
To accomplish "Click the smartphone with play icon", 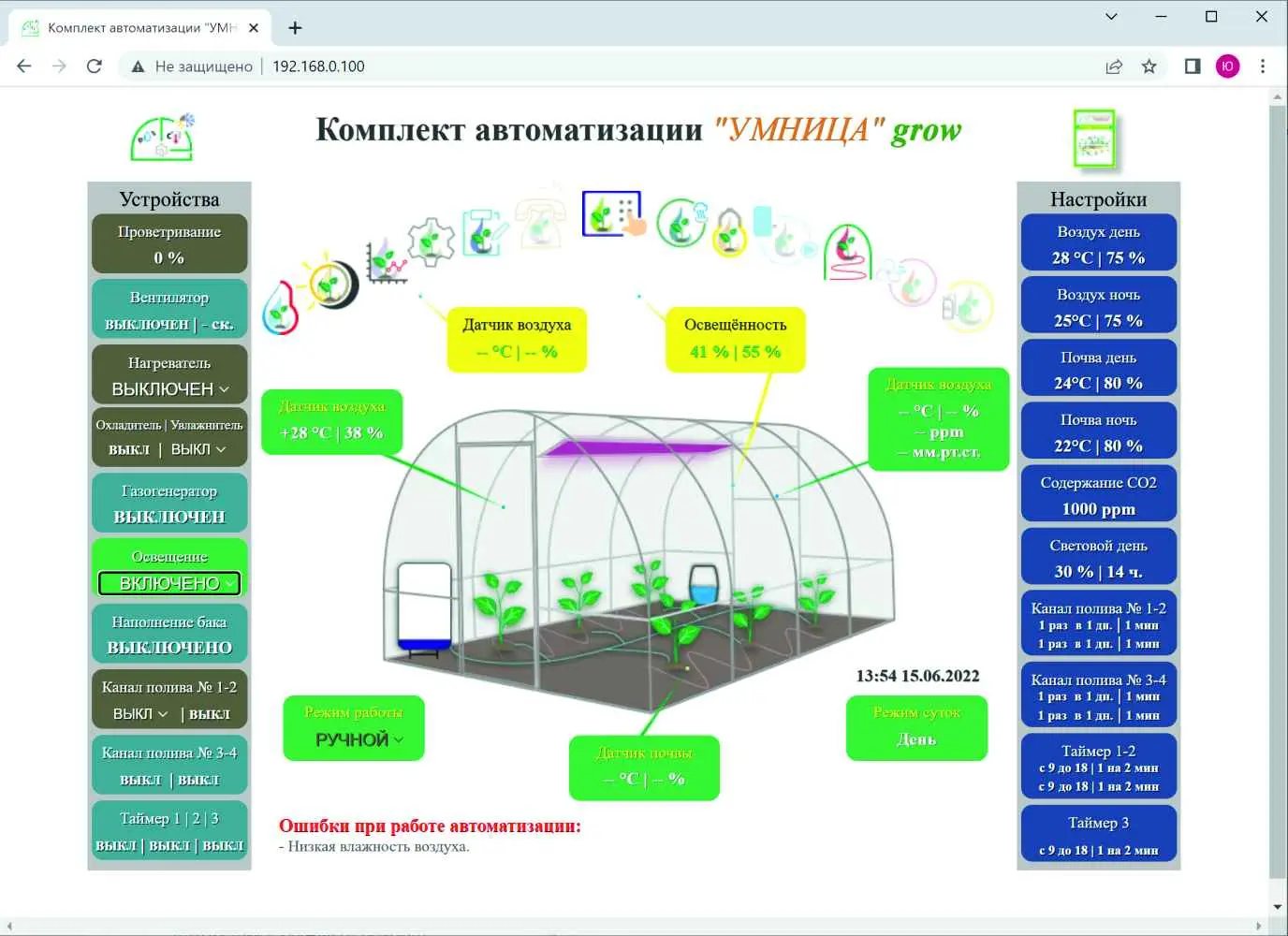I will 784,235.
